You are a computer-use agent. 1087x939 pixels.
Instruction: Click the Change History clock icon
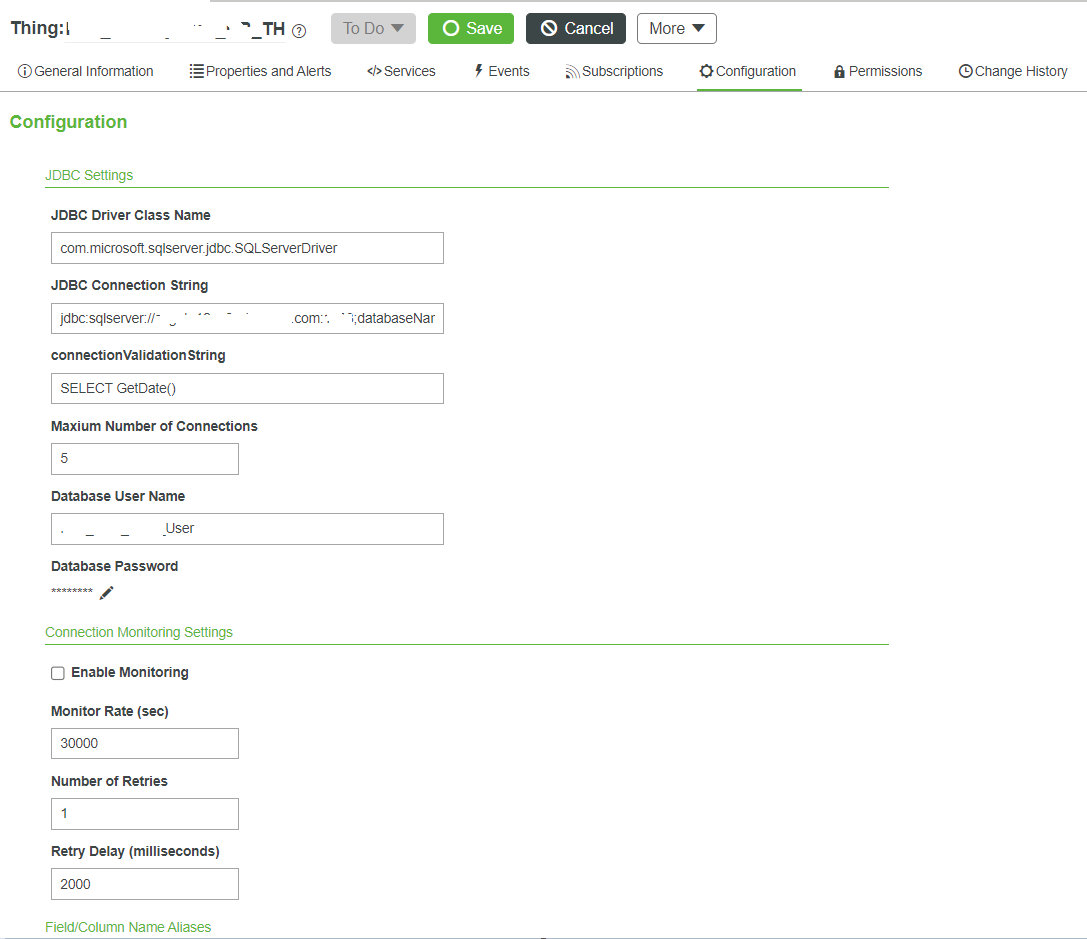tap(965, 71)
